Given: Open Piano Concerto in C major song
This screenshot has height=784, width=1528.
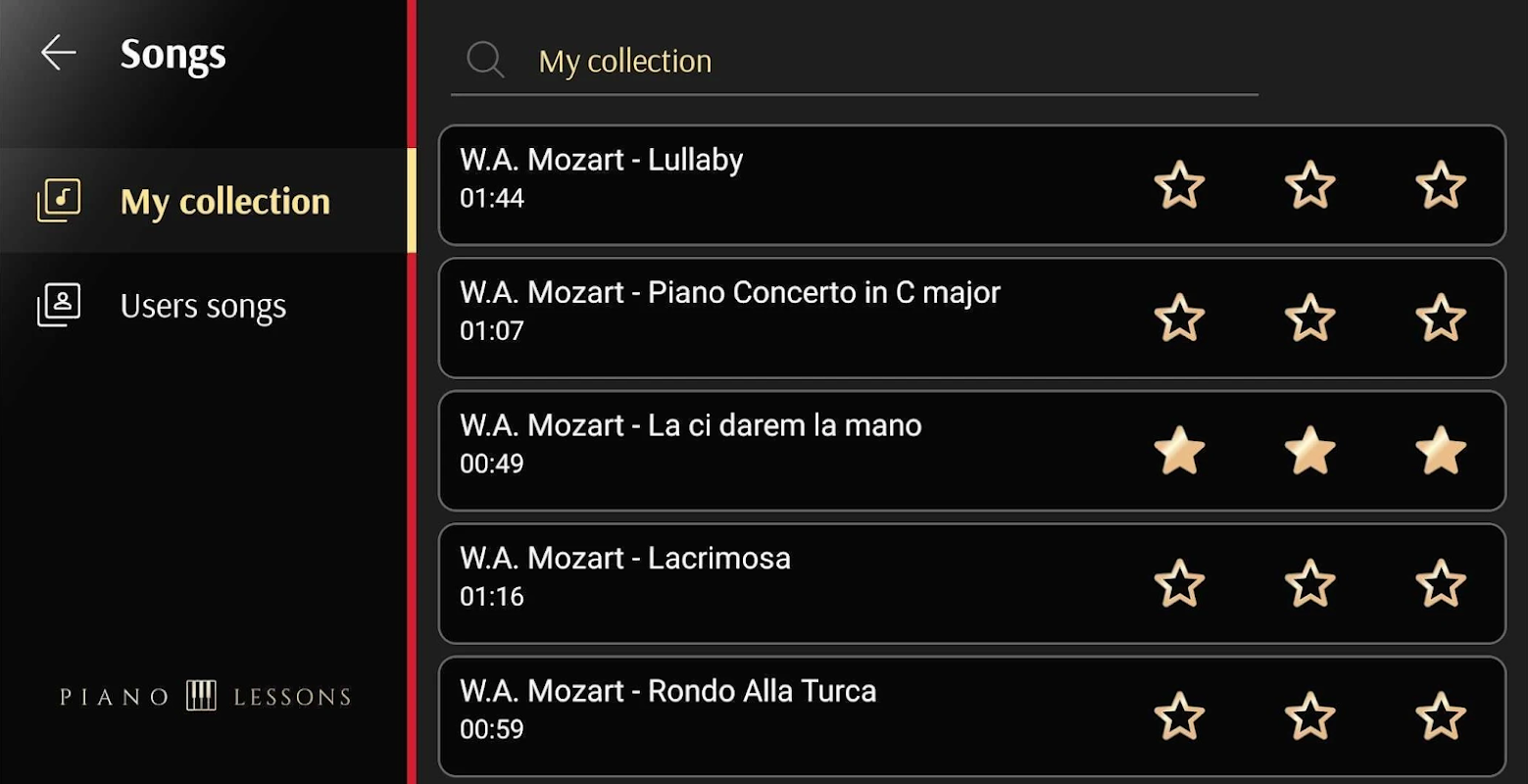Looking at the screenshot, I should 971,318.
